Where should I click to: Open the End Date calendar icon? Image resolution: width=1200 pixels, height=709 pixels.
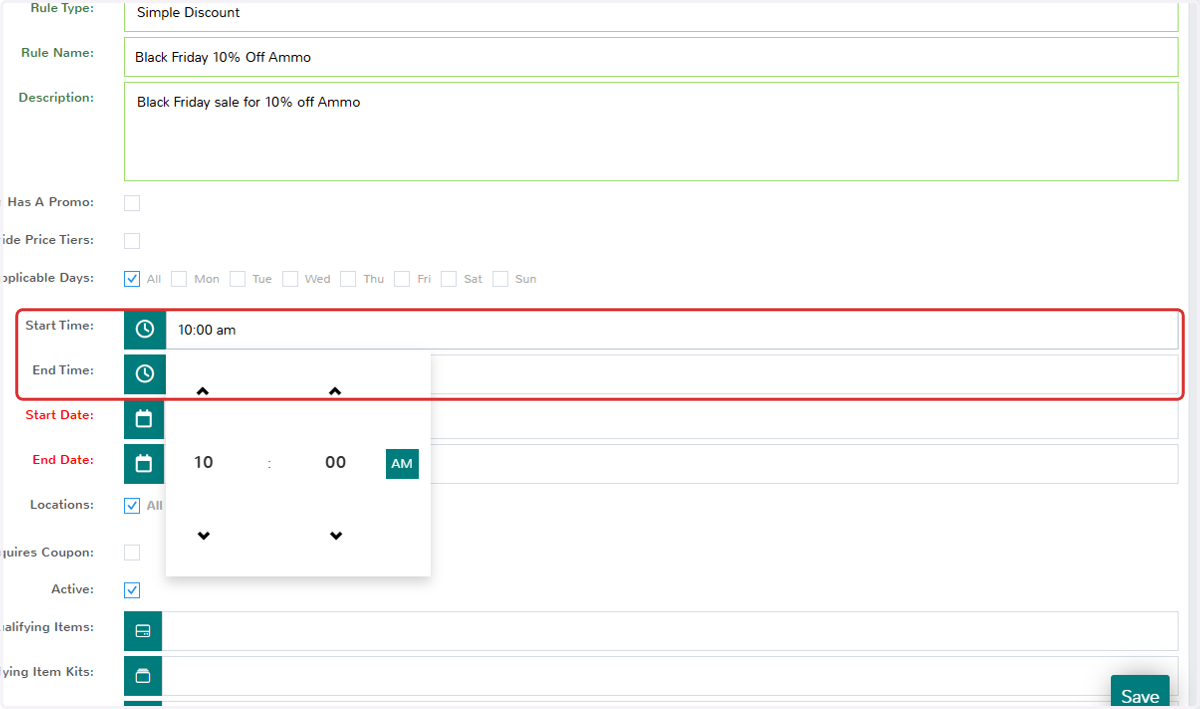[144, 464]
